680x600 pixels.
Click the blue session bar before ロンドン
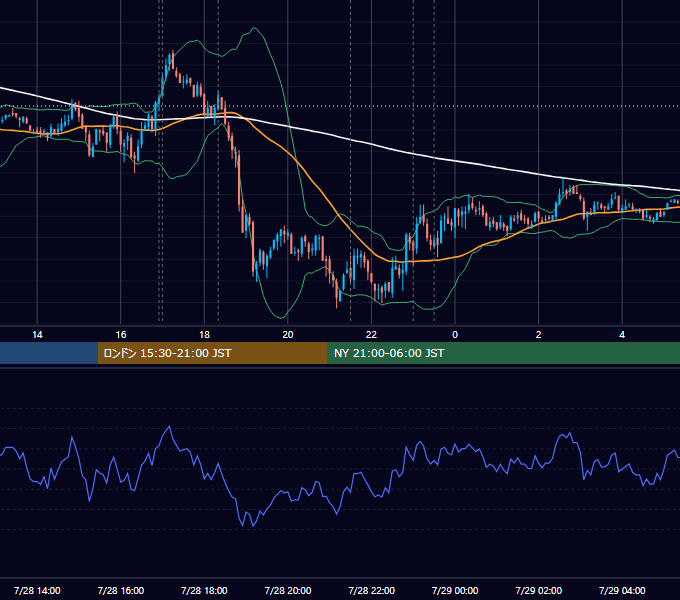tap(49, 353)
